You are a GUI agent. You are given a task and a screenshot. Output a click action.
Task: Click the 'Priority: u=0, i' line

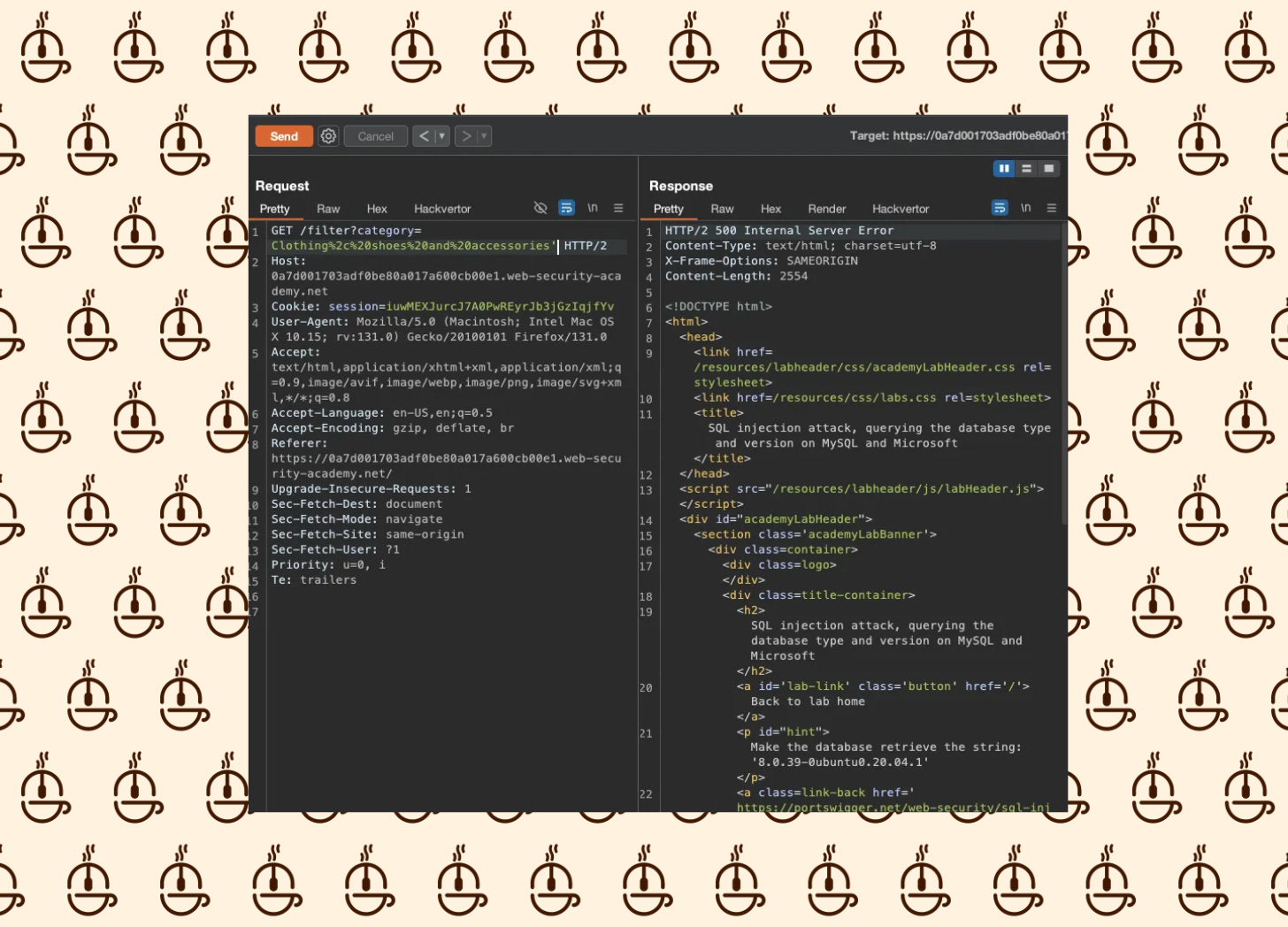[328, 564]
